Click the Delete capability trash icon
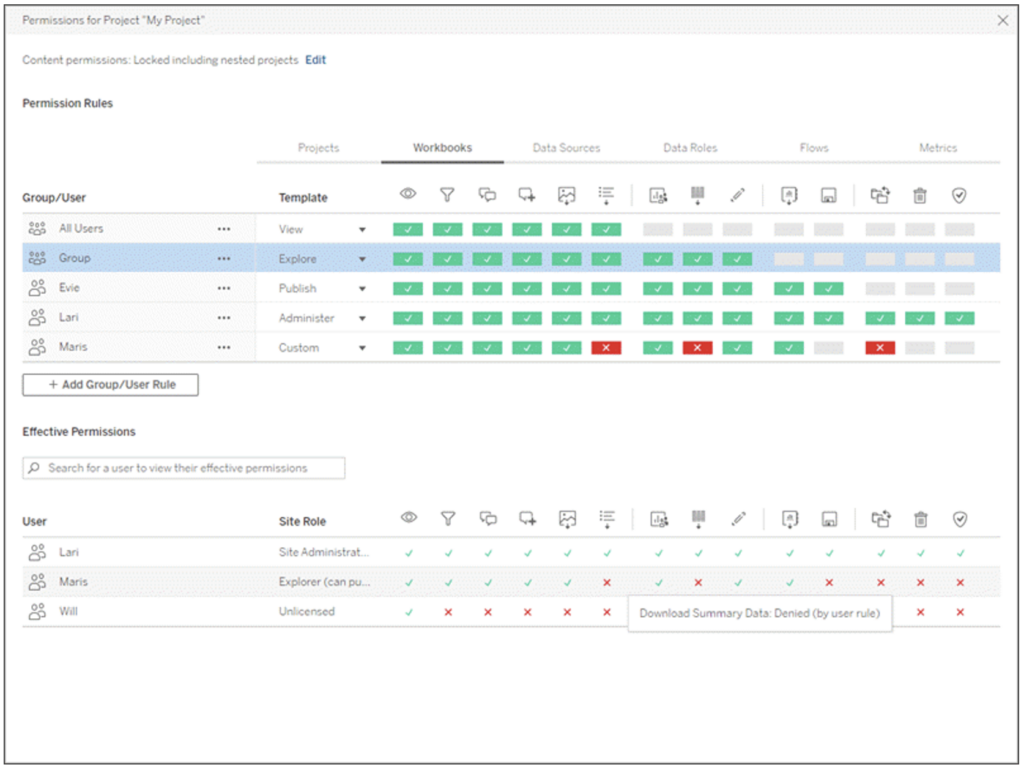Screen dimensions: 1024x770 pos(921,194)
